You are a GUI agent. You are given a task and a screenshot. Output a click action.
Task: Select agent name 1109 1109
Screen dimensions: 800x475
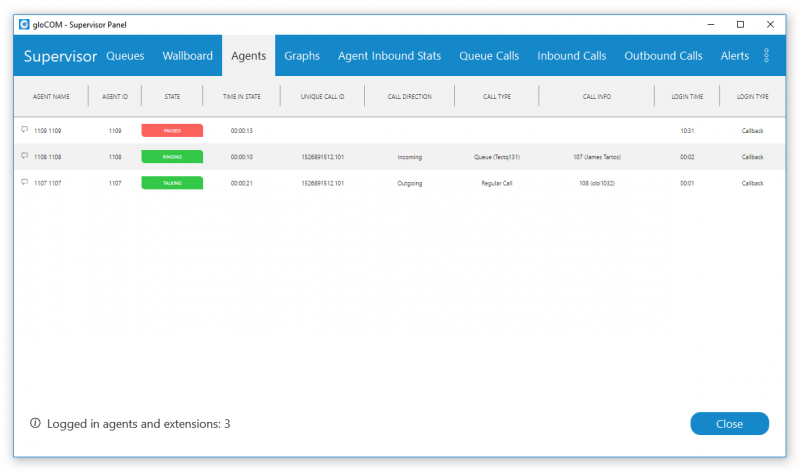tap(47, 131)
